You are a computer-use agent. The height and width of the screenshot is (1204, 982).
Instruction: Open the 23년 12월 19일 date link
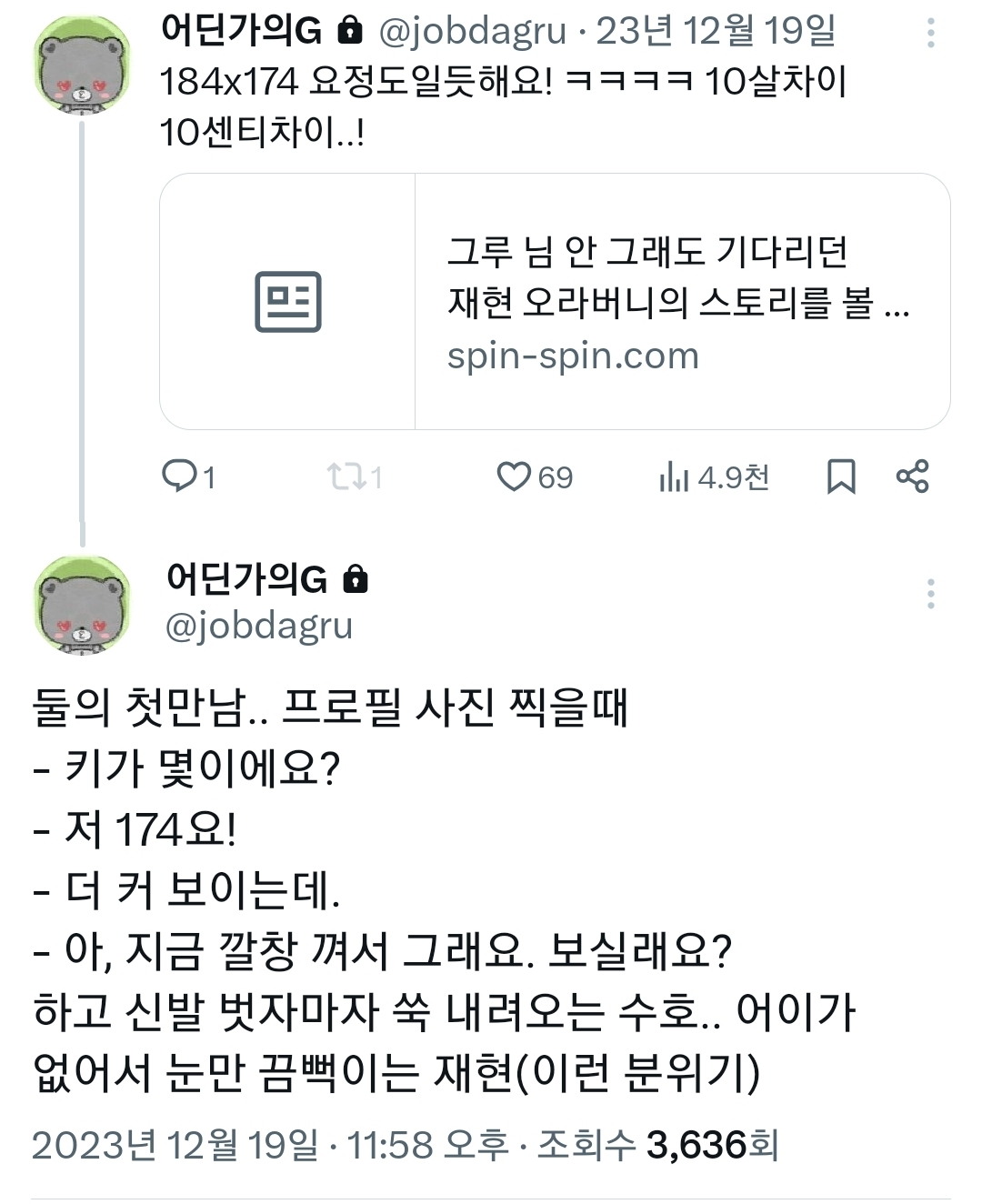716,32
